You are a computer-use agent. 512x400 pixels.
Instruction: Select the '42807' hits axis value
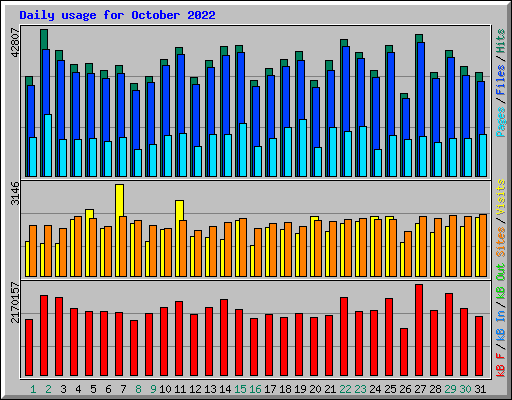pos(16,42)
